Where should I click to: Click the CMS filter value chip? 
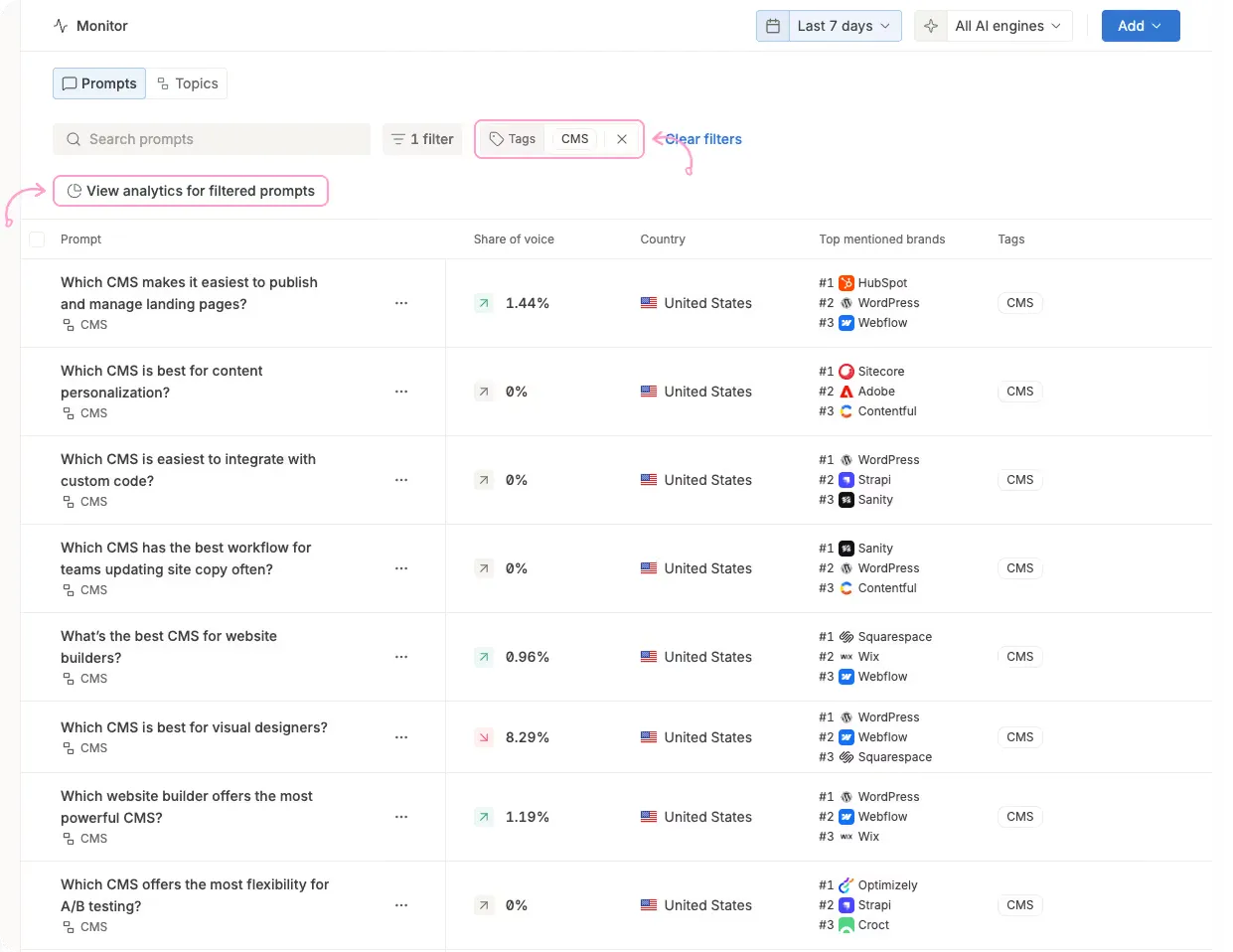575,139
